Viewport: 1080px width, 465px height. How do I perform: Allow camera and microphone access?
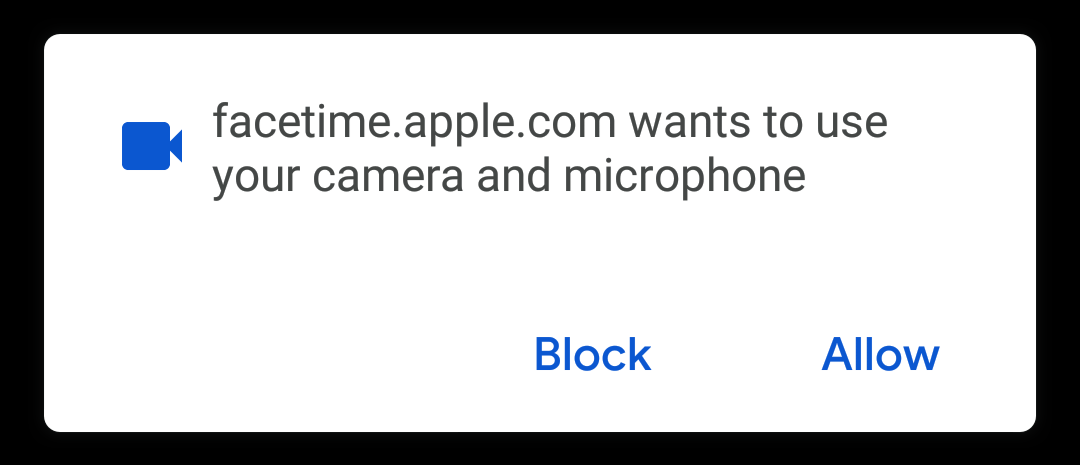(880, 355)
